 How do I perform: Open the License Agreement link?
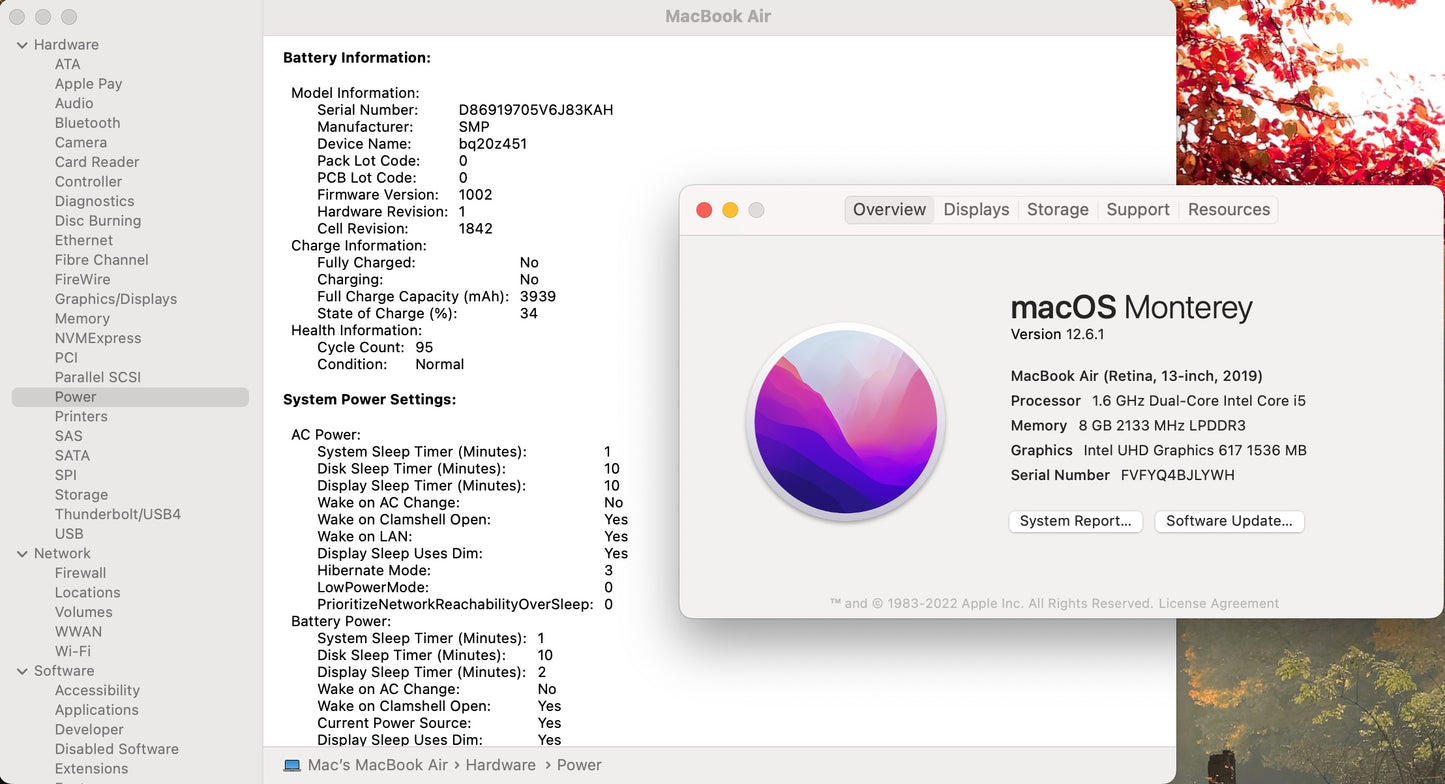(x=1218, y=603)
